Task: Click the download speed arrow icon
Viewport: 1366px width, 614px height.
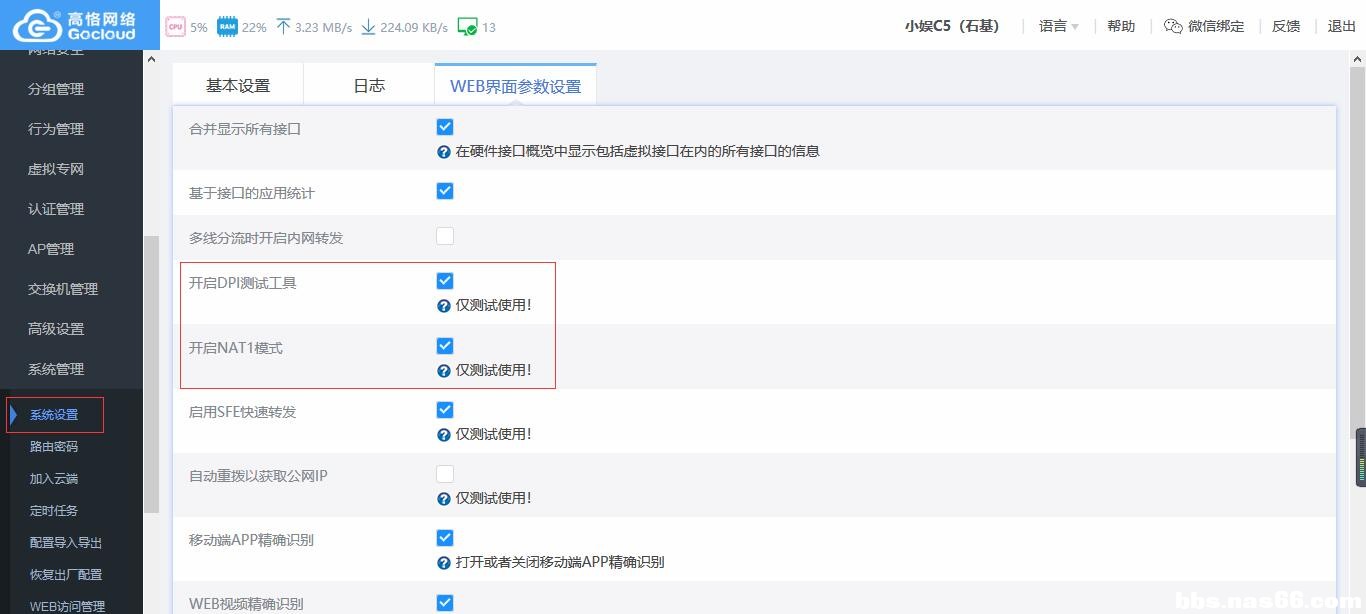Action: [368, 26]
